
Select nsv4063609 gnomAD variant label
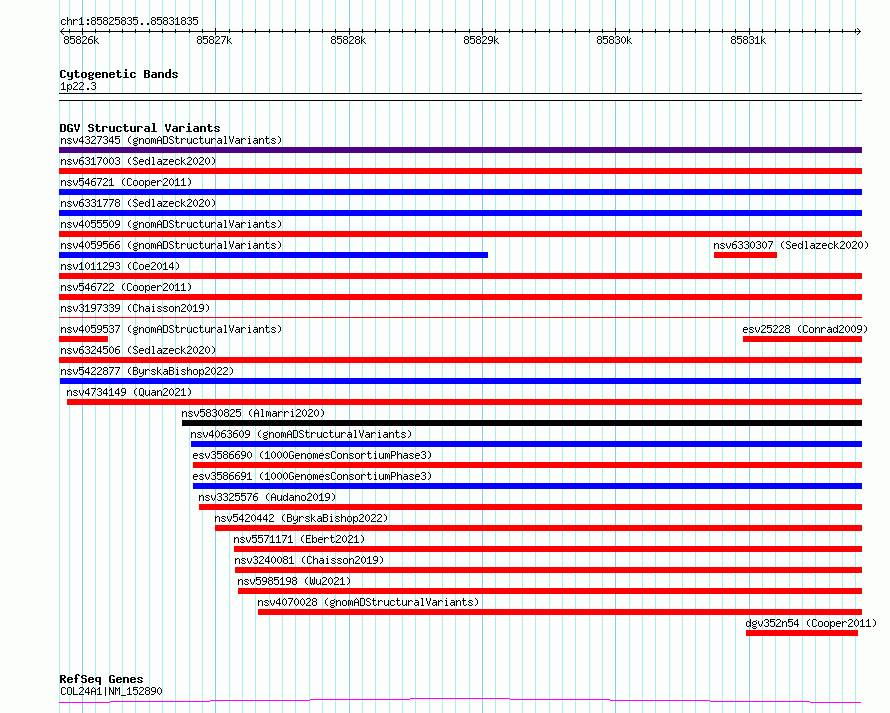tap(301, 434)
